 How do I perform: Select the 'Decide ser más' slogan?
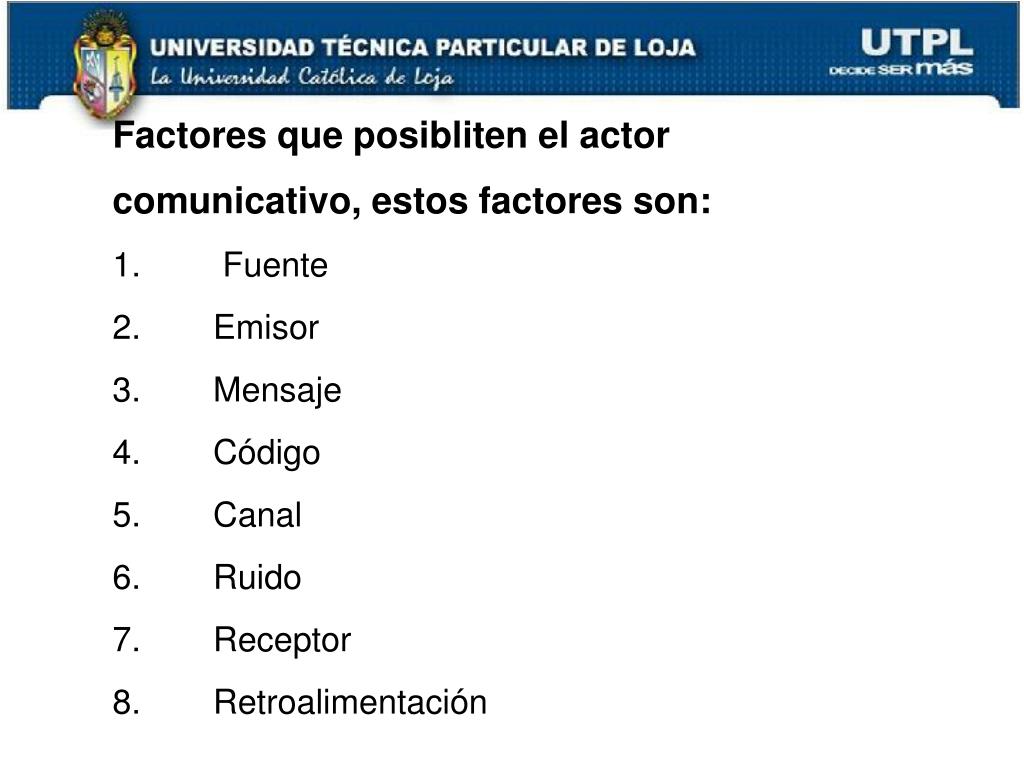pos(901,69)
